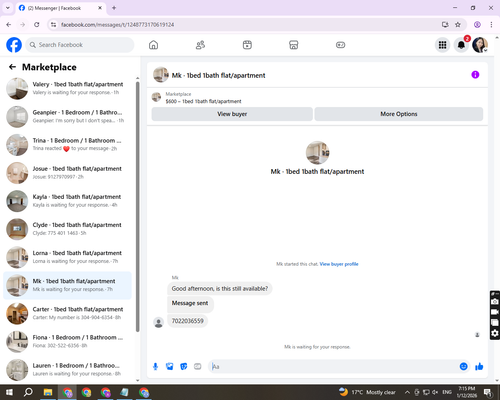Open the Reels video icon in navigation
The image size is (500, 400).
247,45
